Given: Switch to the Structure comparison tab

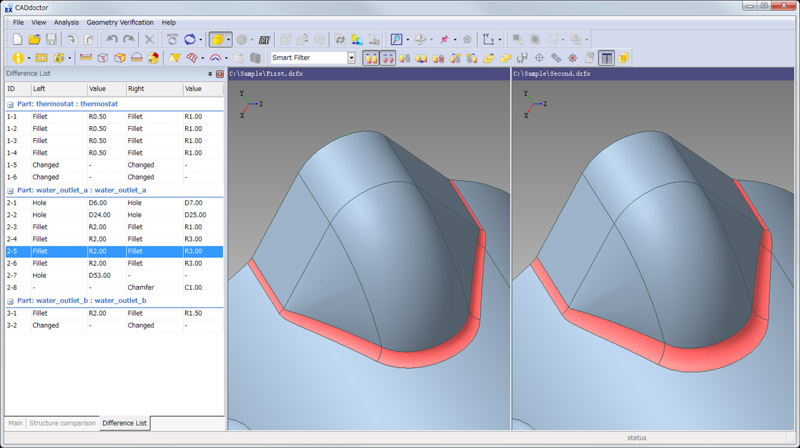Looking at the screenshot, I should pyautogui.click(x=62, y=423).
